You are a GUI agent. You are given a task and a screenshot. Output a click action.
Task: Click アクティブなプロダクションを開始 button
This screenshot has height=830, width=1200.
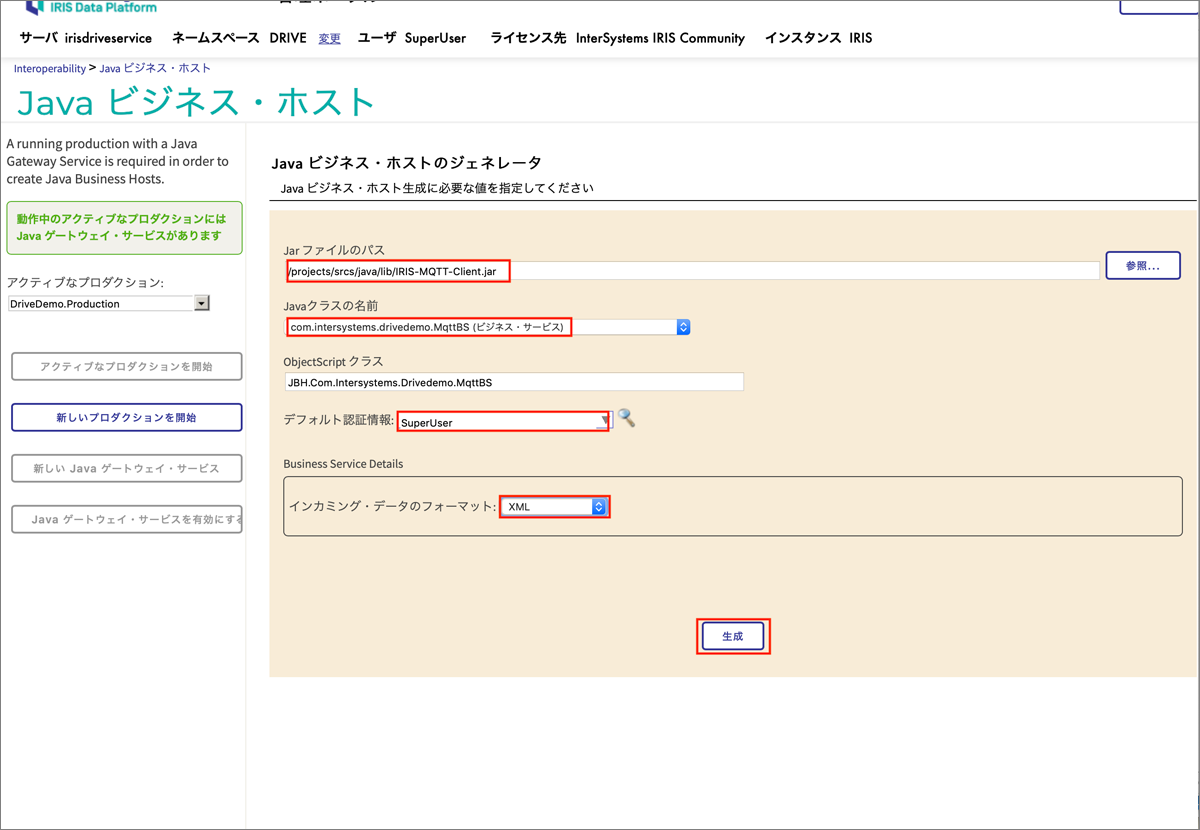(x=127, y=366)
